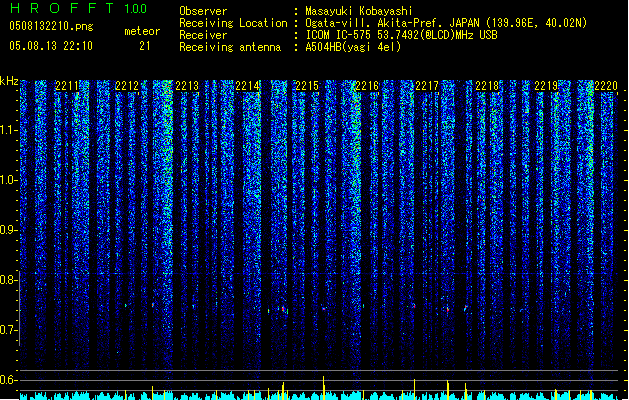Click the 0.8 kHz axis tick label
Viewport: 629px width, 400px height.
tap(9, 280)
